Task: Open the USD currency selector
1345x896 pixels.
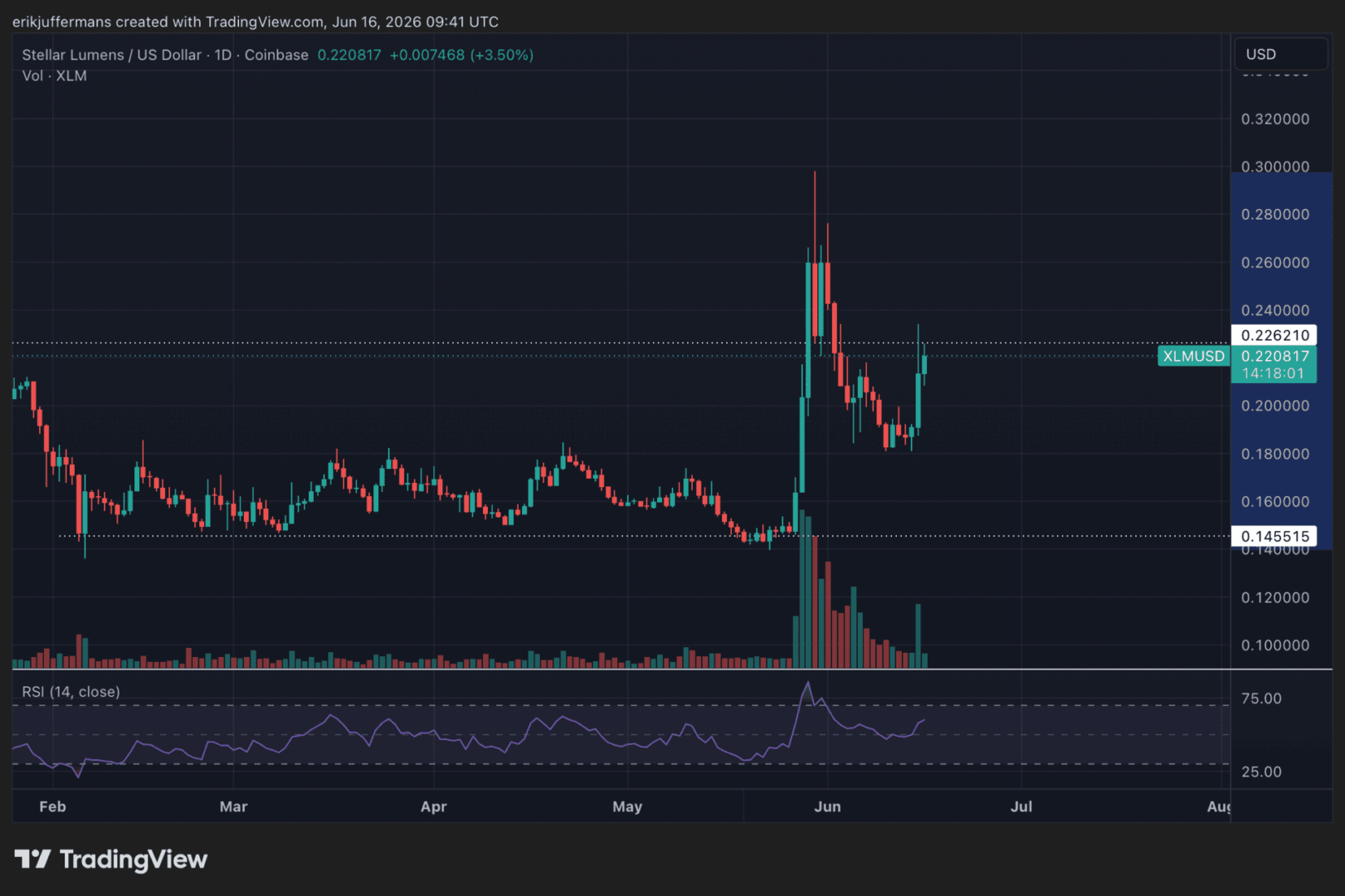Action: tap(1280, 54)
